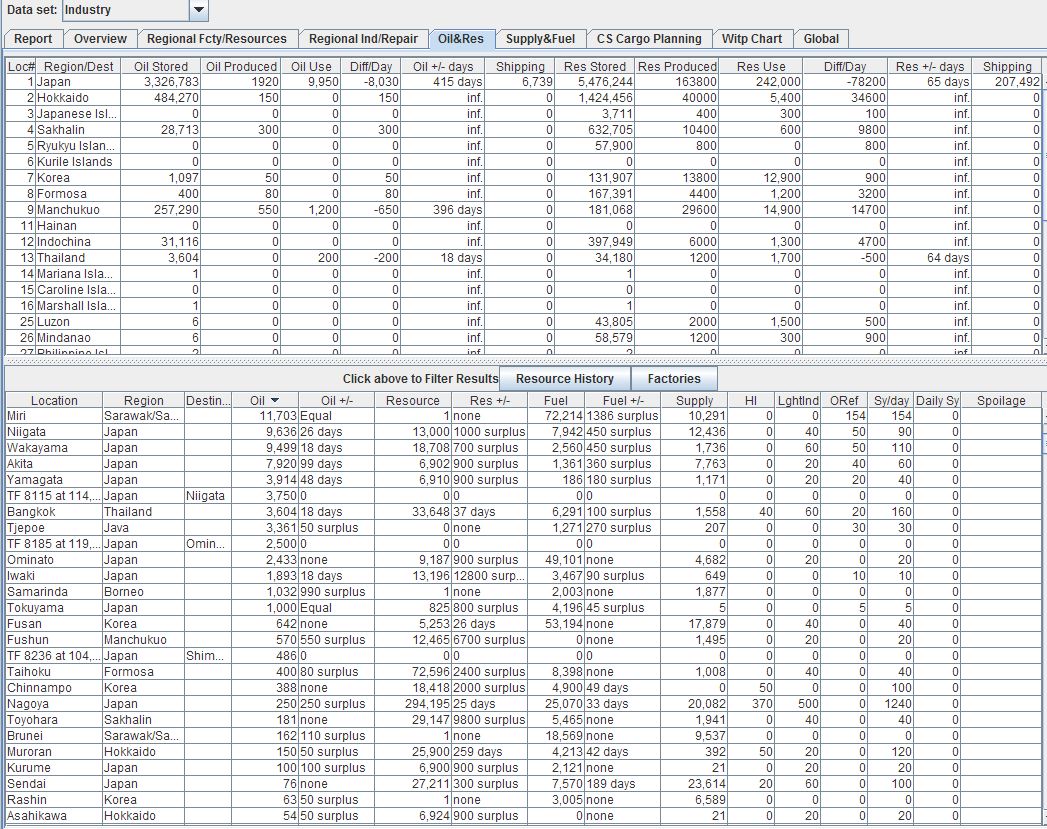Click the Location column header

click(x=54, y=400)
